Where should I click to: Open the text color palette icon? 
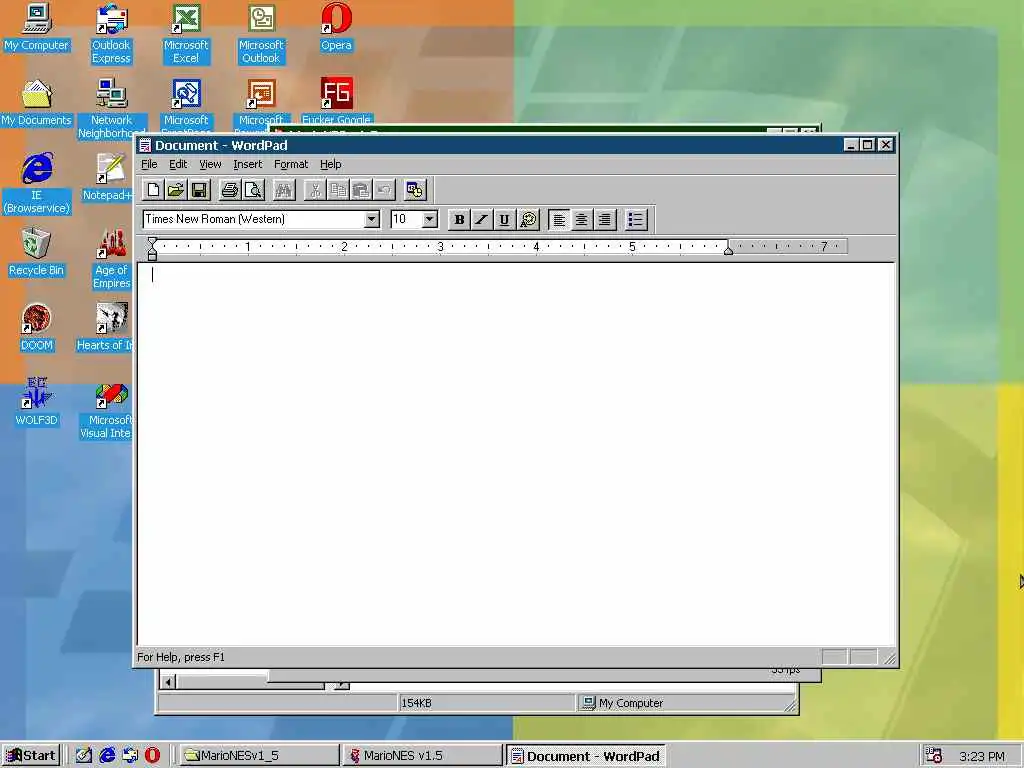click(x=528, y=219)
